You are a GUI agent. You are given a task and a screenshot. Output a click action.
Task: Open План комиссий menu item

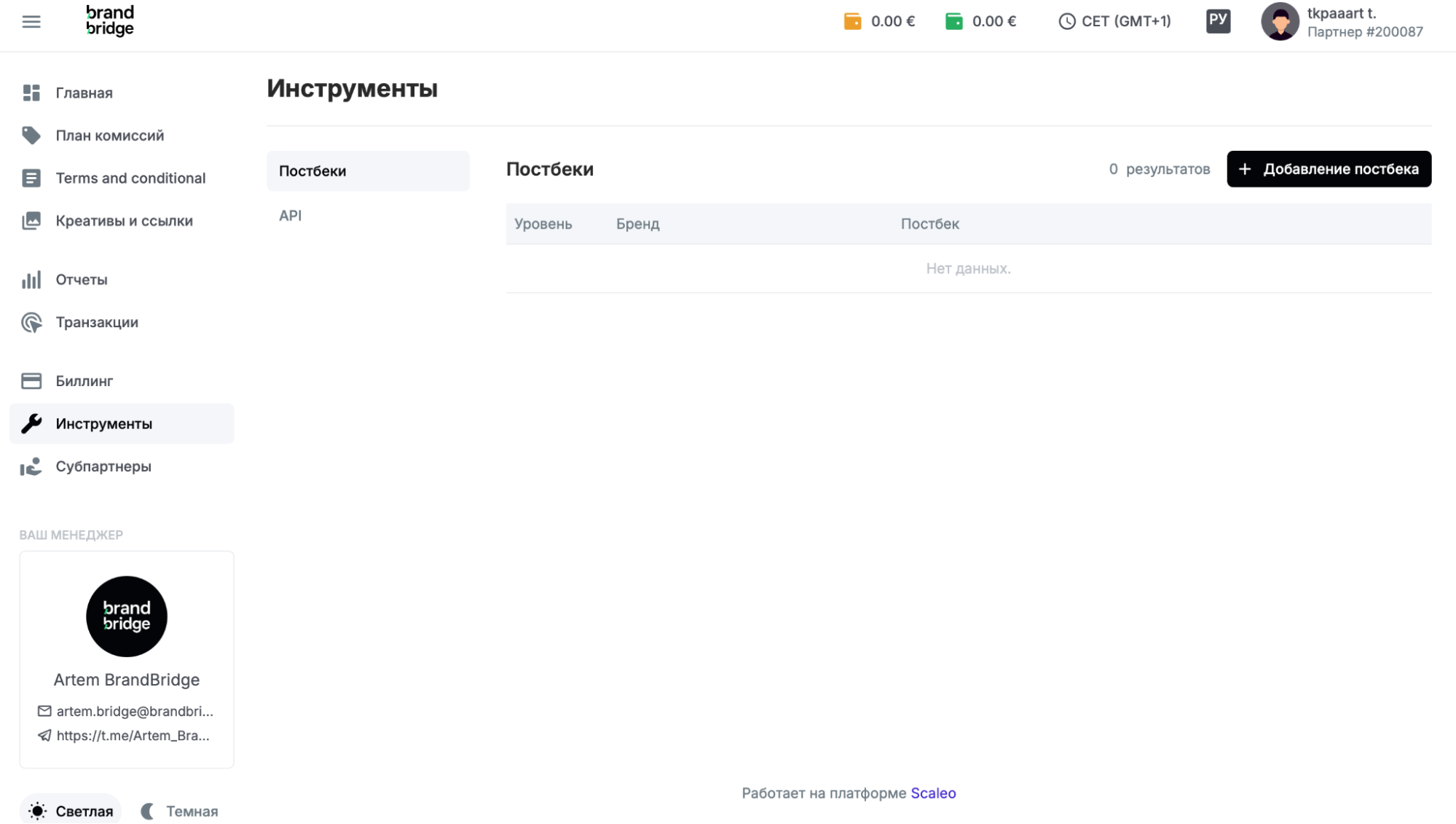point(122,136)
